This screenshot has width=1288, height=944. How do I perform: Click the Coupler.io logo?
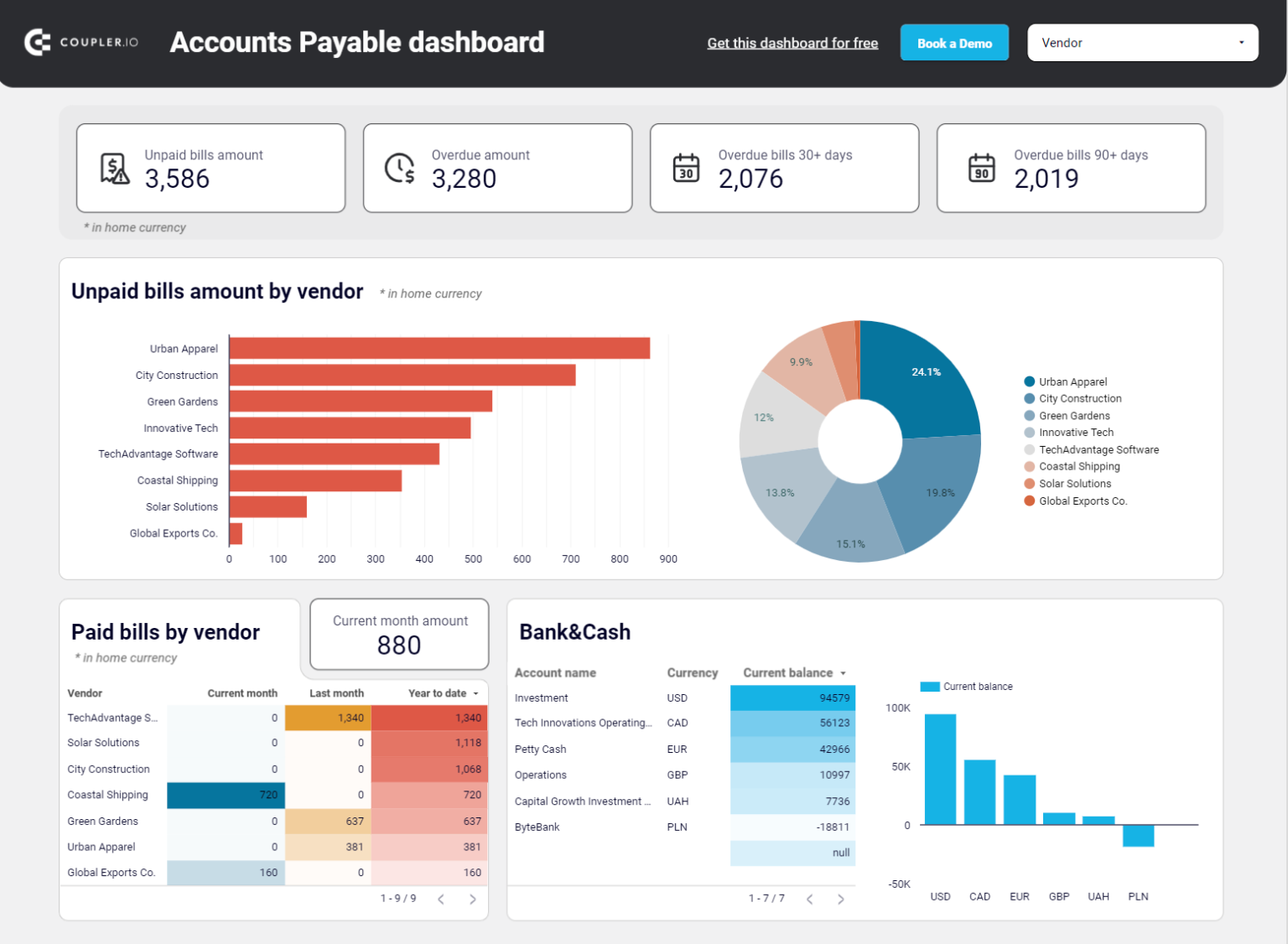[x=80, y=43]
